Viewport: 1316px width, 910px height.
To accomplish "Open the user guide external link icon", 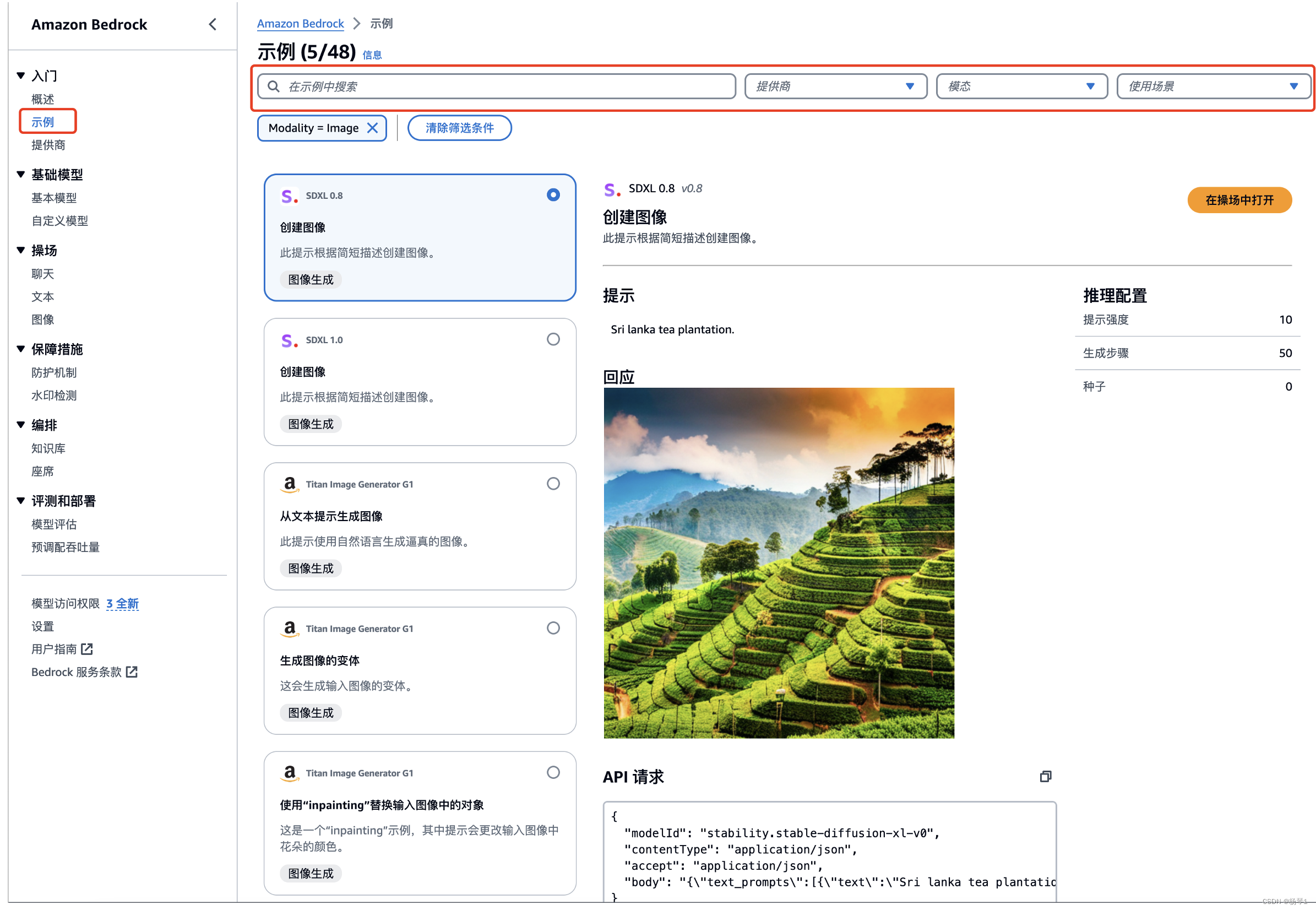I will tap(86, 648).
